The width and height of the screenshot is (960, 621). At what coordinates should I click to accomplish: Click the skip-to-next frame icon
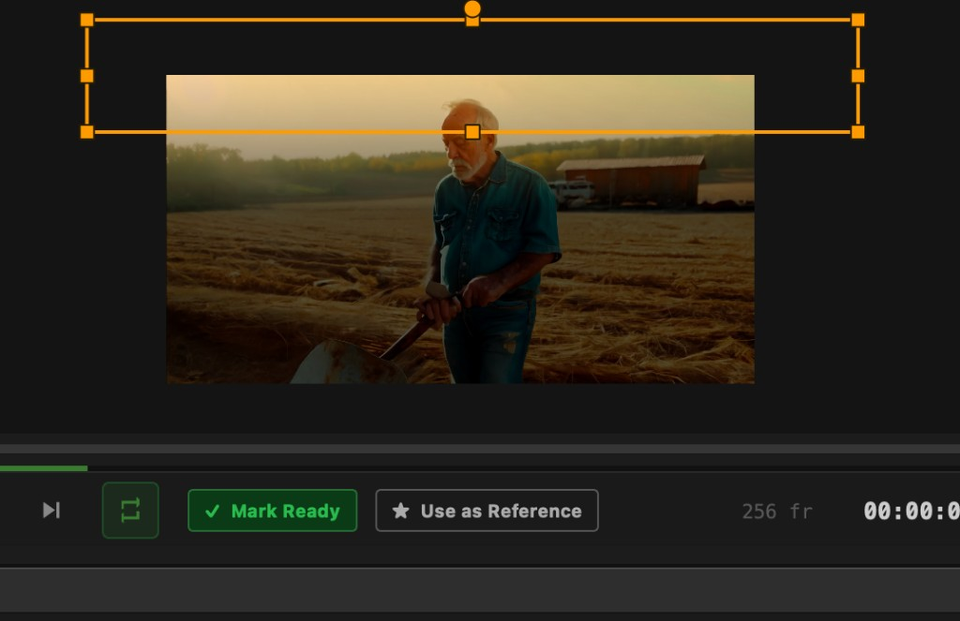point(51,510)
